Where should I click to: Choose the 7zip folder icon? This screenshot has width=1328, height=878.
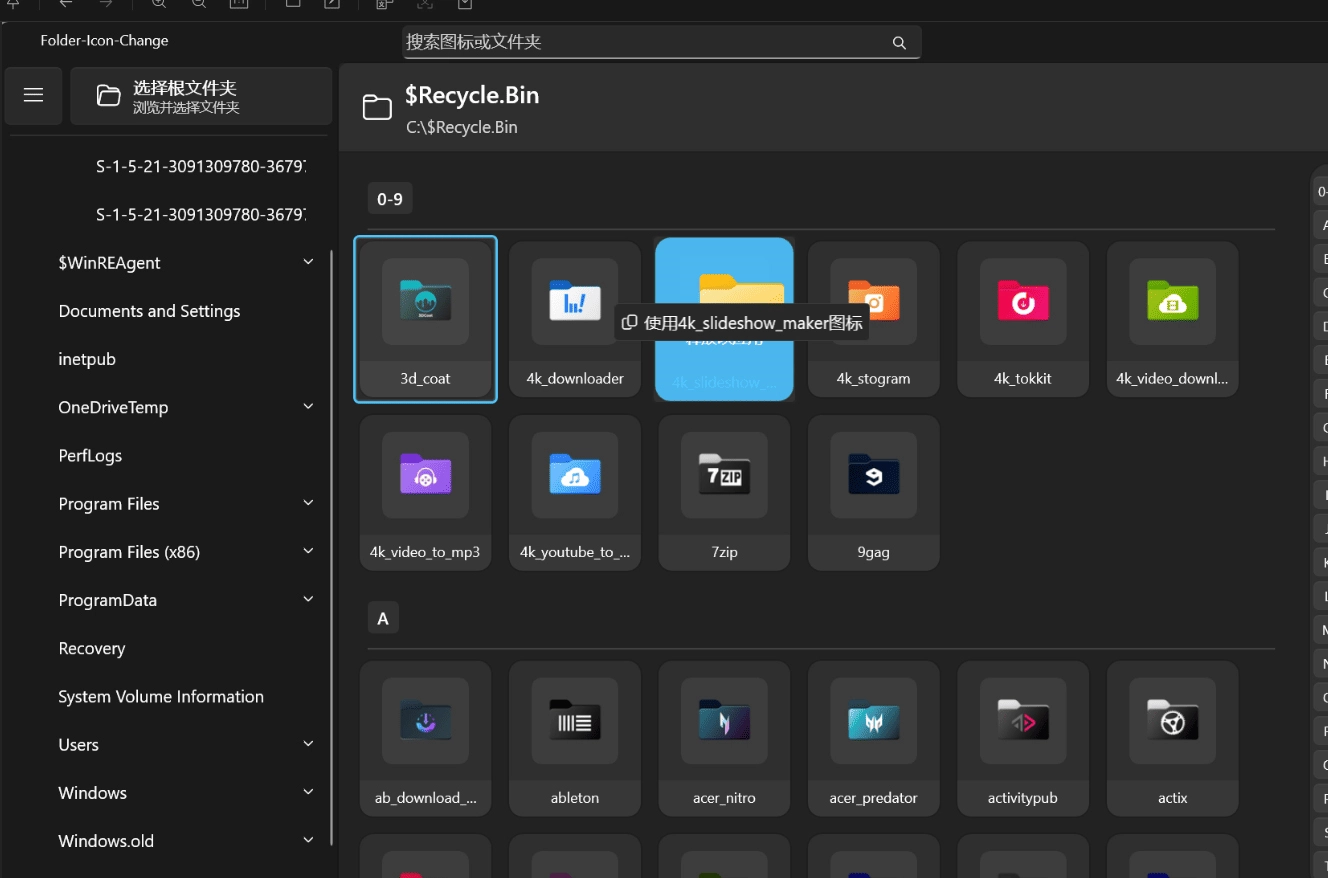(724, 493)
